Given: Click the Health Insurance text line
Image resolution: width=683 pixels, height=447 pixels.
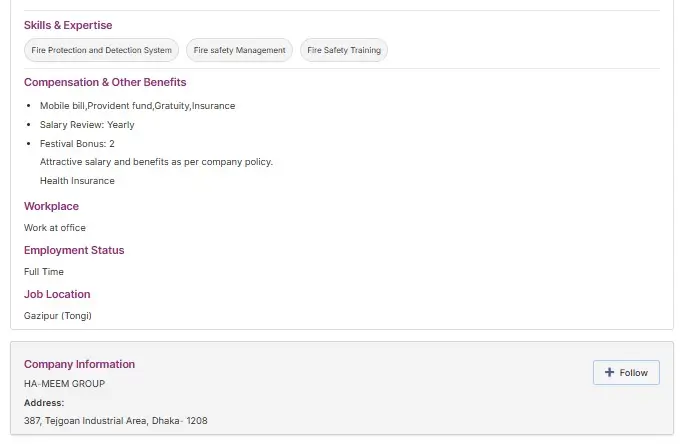Looking at the screenshot, I should [77, 181].
